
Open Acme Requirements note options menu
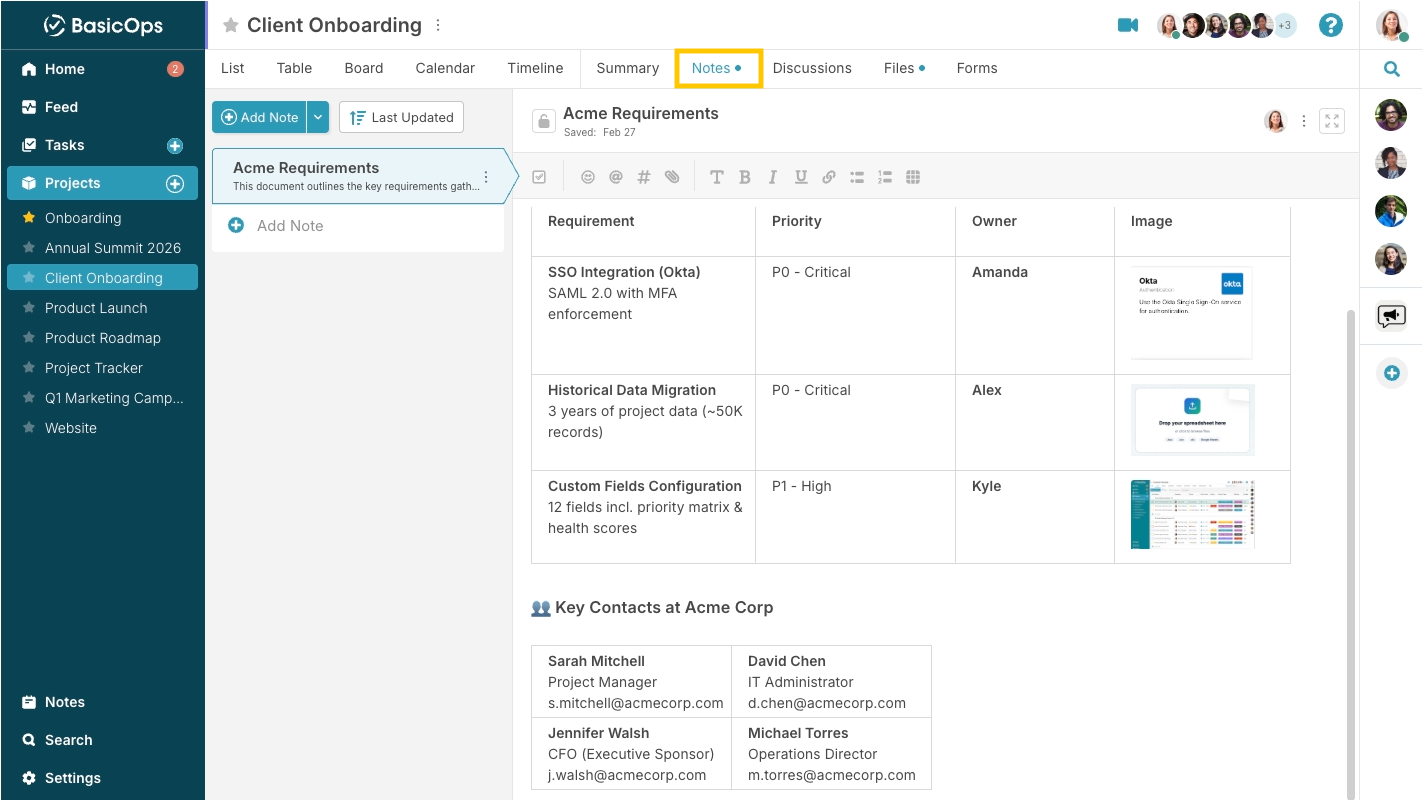click(486, 177)
